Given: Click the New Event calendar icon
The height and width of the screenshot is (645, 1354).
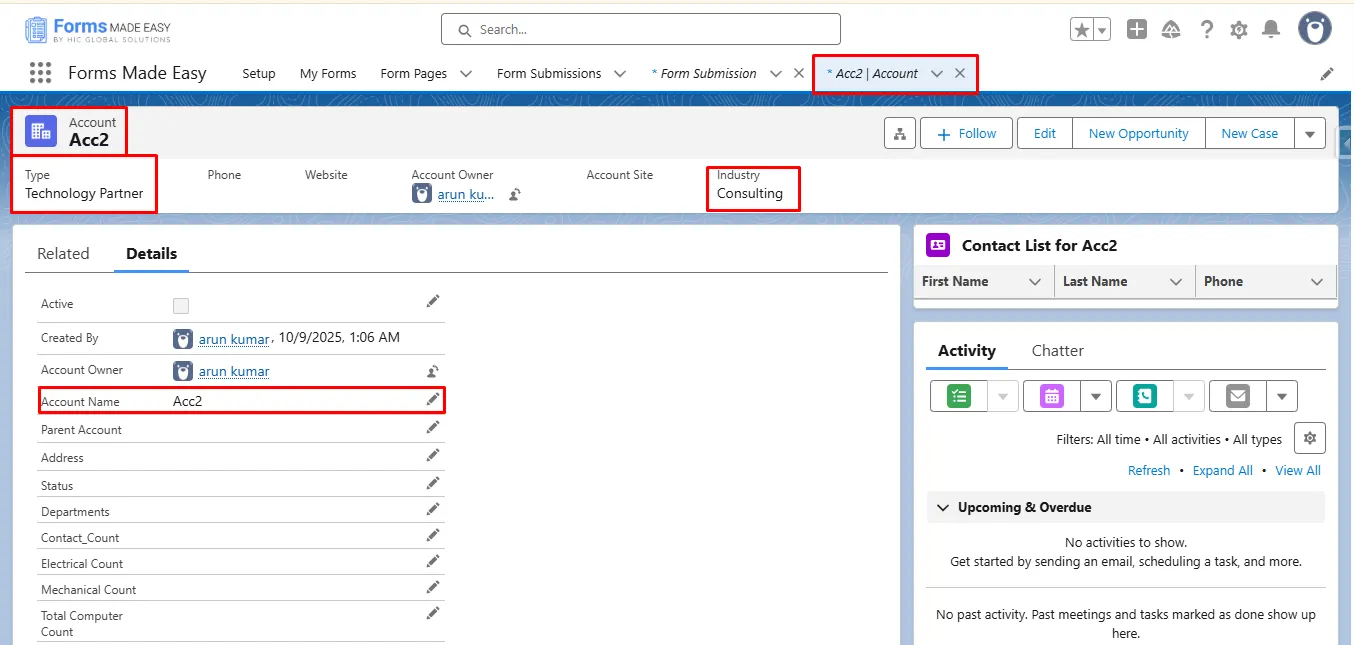Looking at the screenshot, I should pos(1051,396).
